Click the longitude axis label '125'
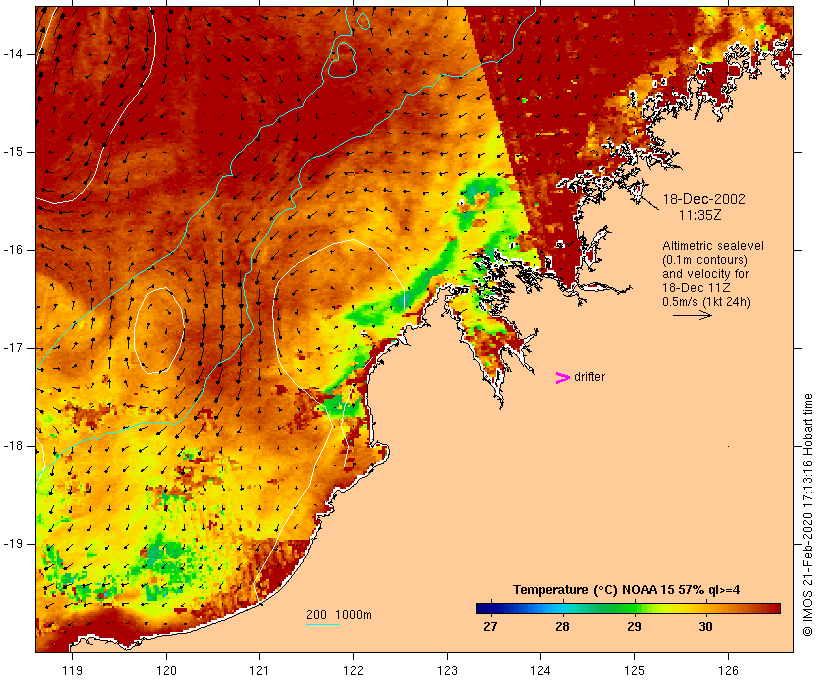 634,670
